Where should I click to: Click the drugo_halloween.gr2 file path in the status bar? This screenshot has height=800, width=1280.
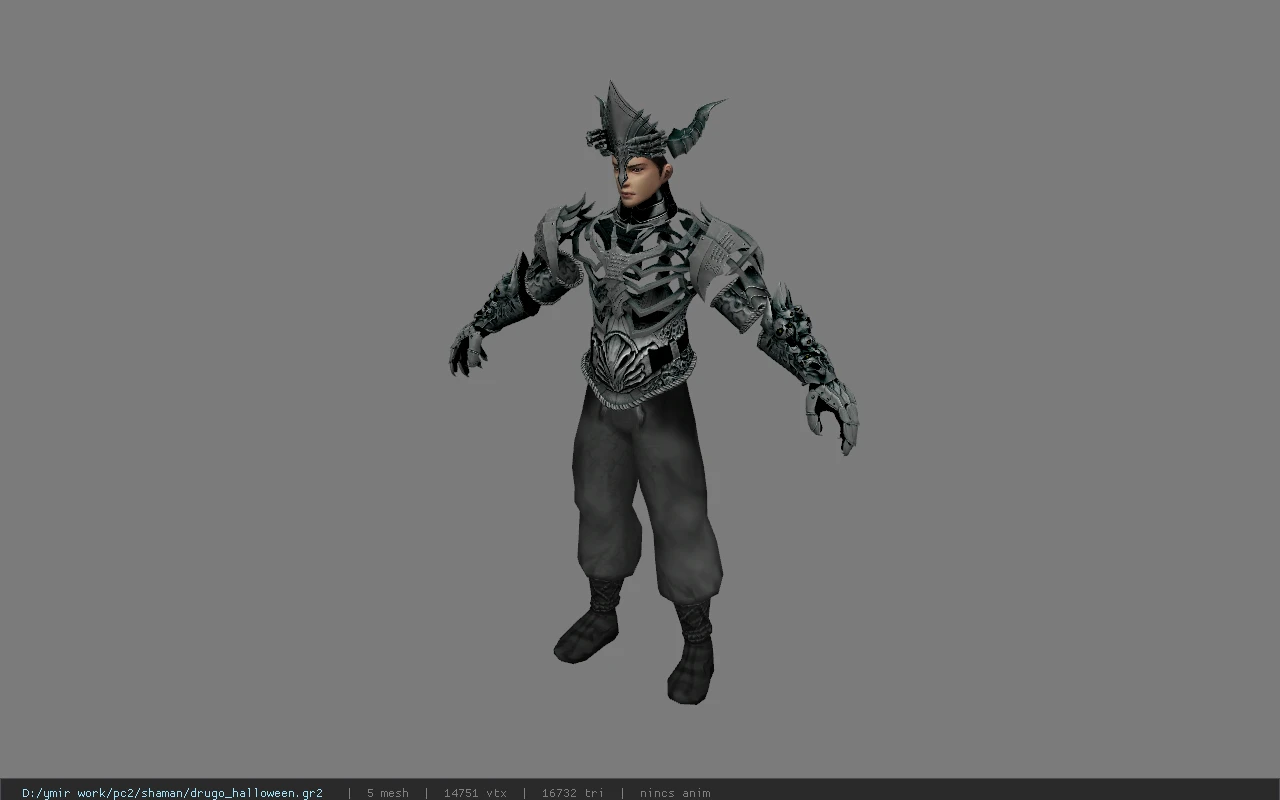point(172,793)
